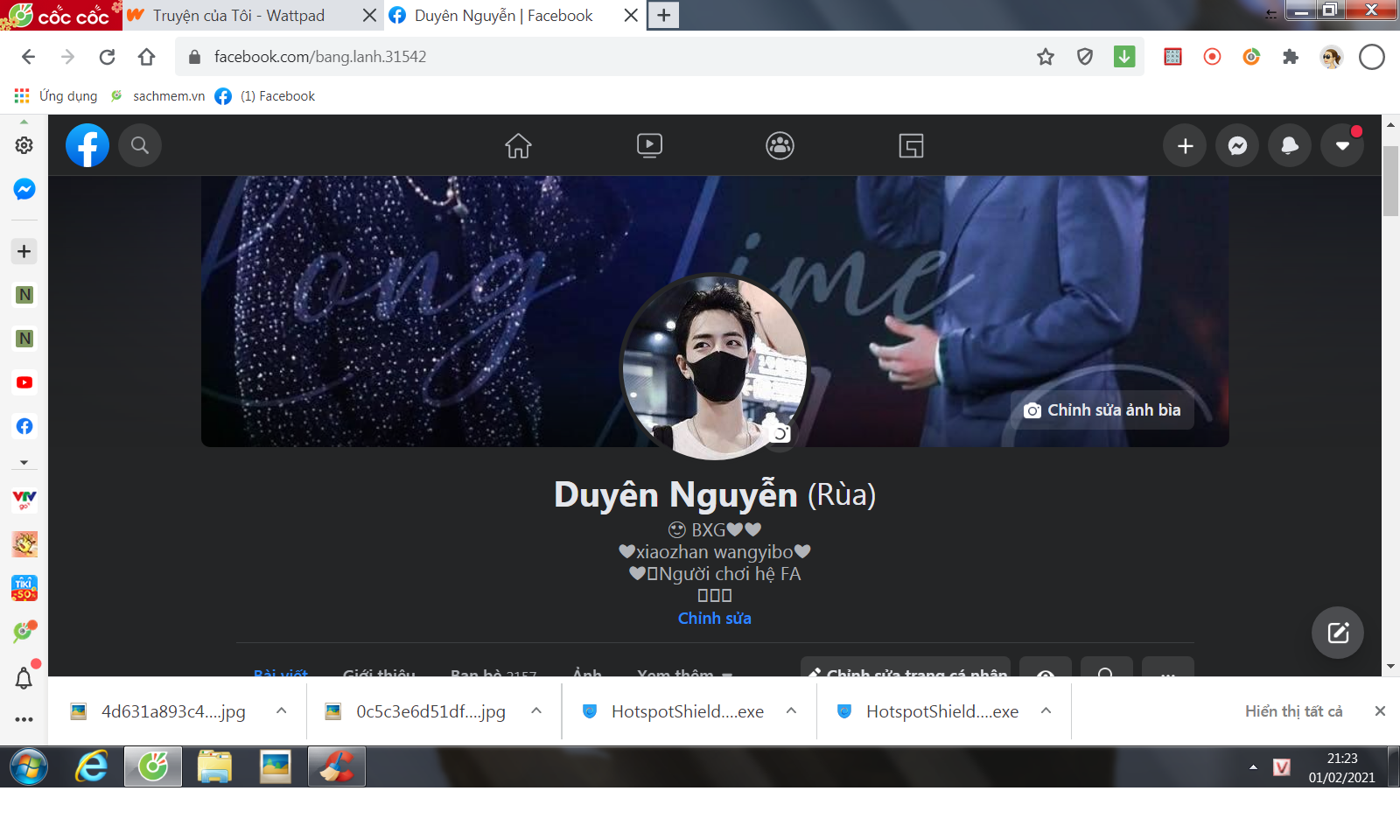This screenshot has height=840, width=1400.
Task: Expand options for 4d631a893c4 jpg download
Action: (281, 711)
